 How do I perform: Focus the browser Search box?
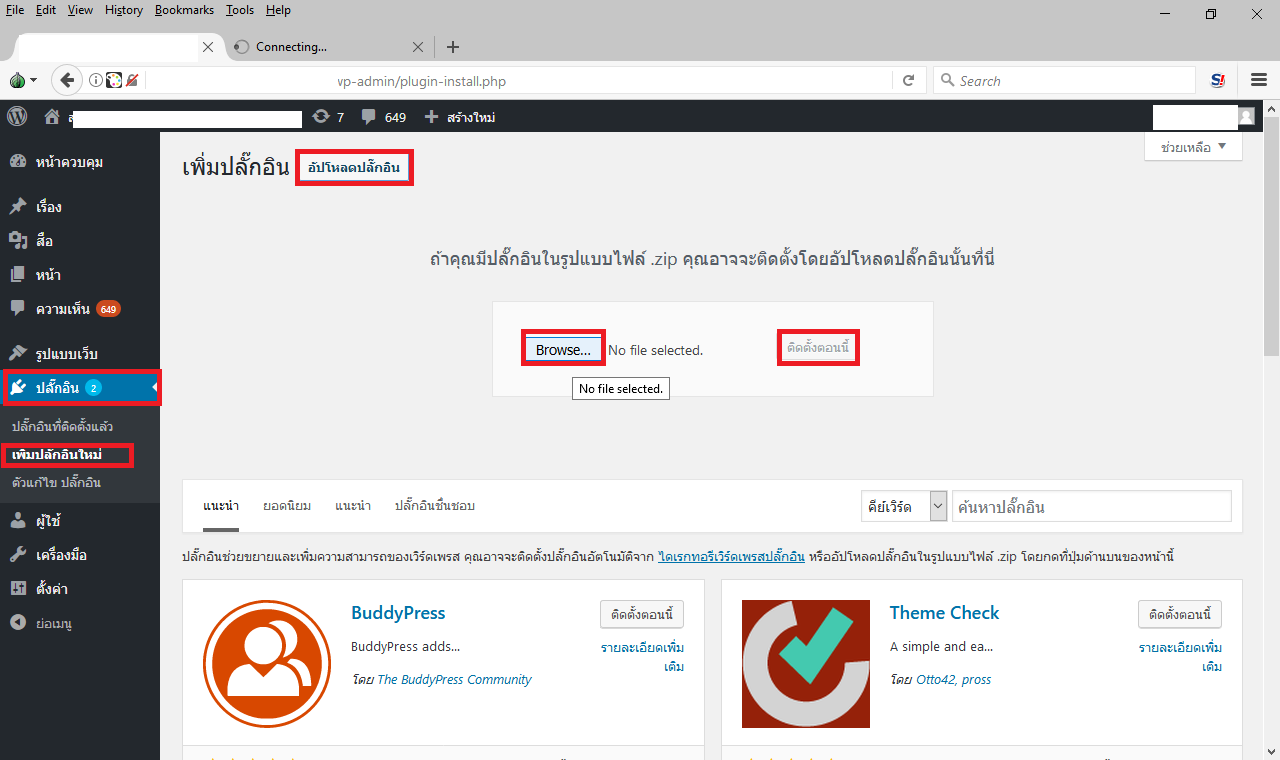(x=1064, y=81)
